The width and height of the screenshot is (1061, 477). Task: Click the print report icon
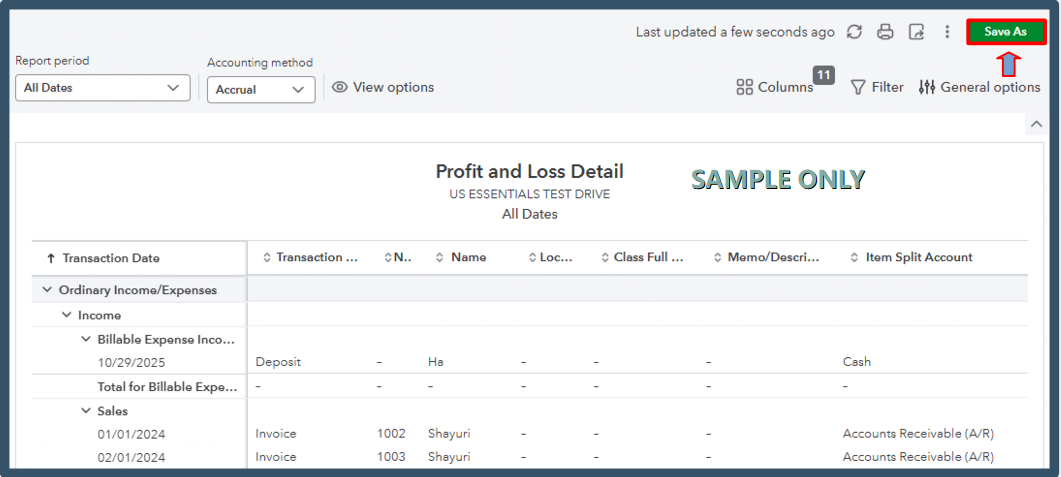pos(885,32)
